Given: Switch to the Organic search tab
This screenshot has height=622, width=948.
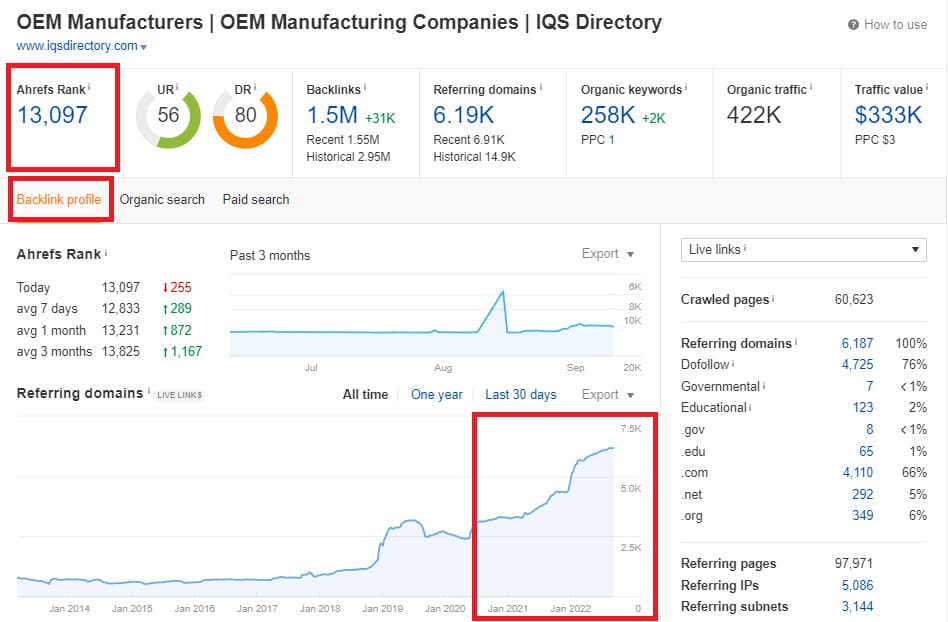Looking at the screenshot, I should (162, 200).
